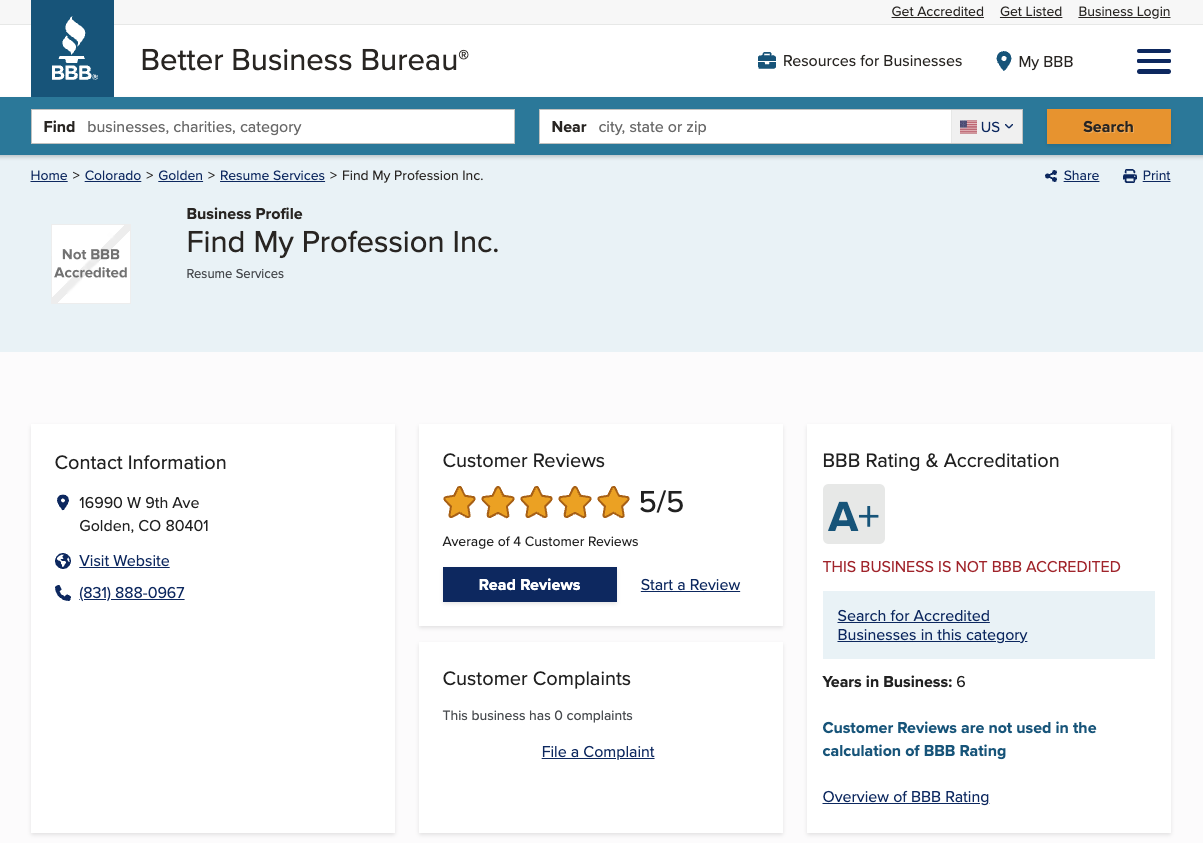Click address '16990 W 9th Ave'
The height and width of the screenshot is (843, 1203).
[140, 503]
